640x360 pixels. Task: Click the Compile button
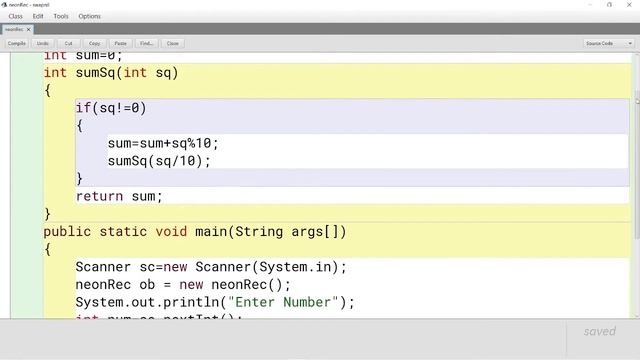16,43
